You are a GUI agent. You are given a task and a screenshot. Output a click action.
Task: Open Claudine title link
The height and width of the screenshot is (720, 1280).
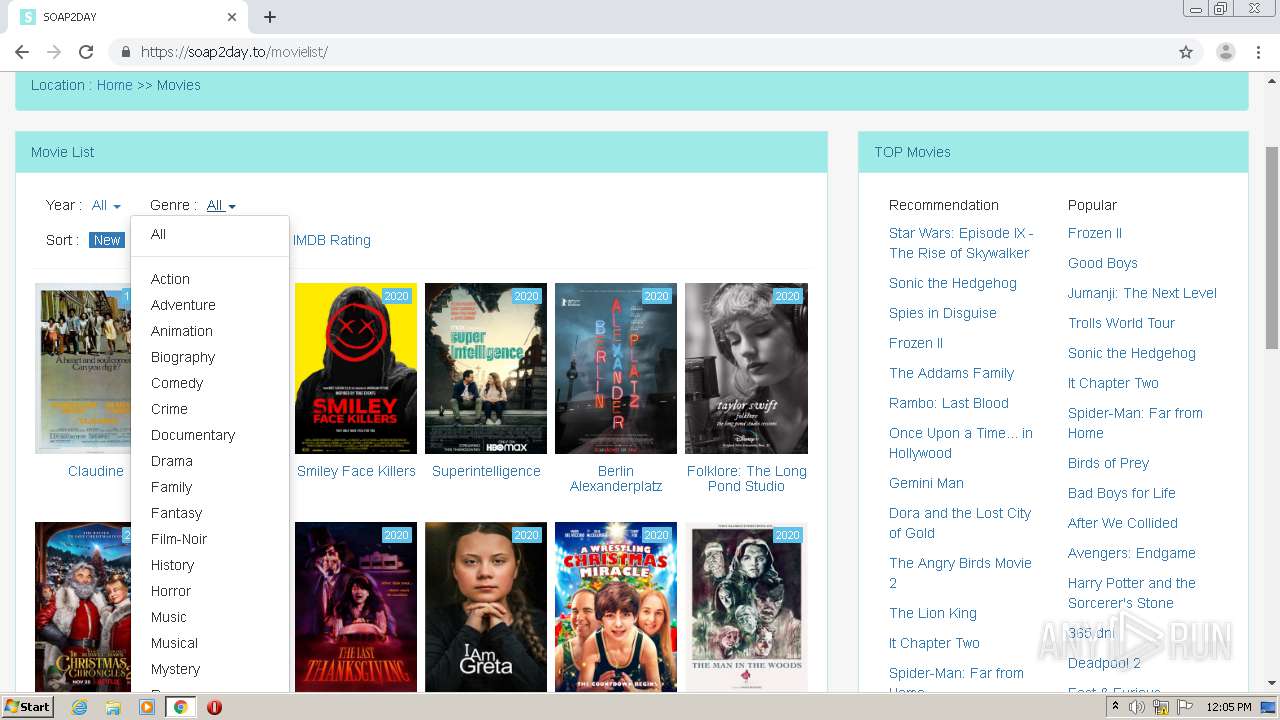pyautogui.click(x=96, y=471)
